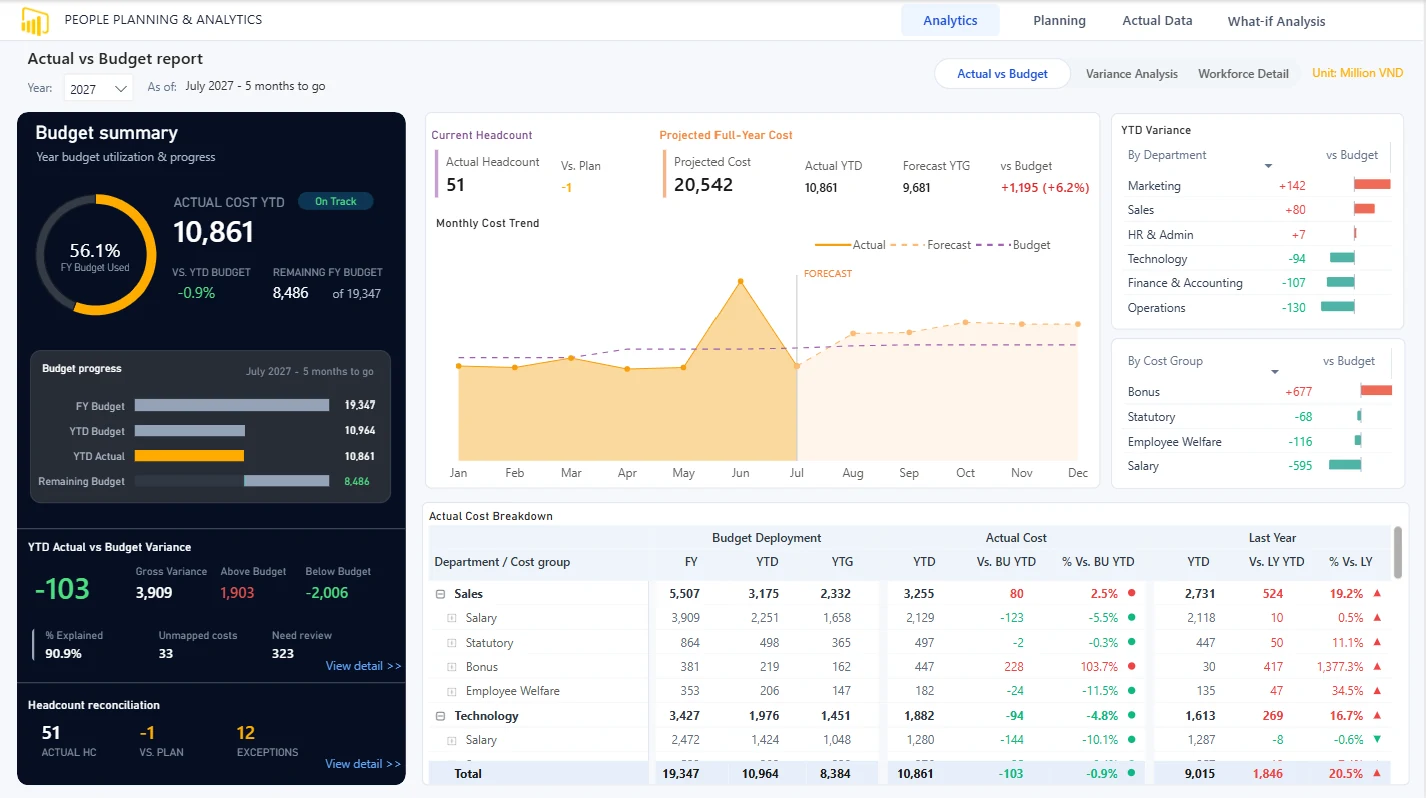Click the red up triangle in Bonus row
Viewport: 1426px width, 798px height.
point(1377,667)
